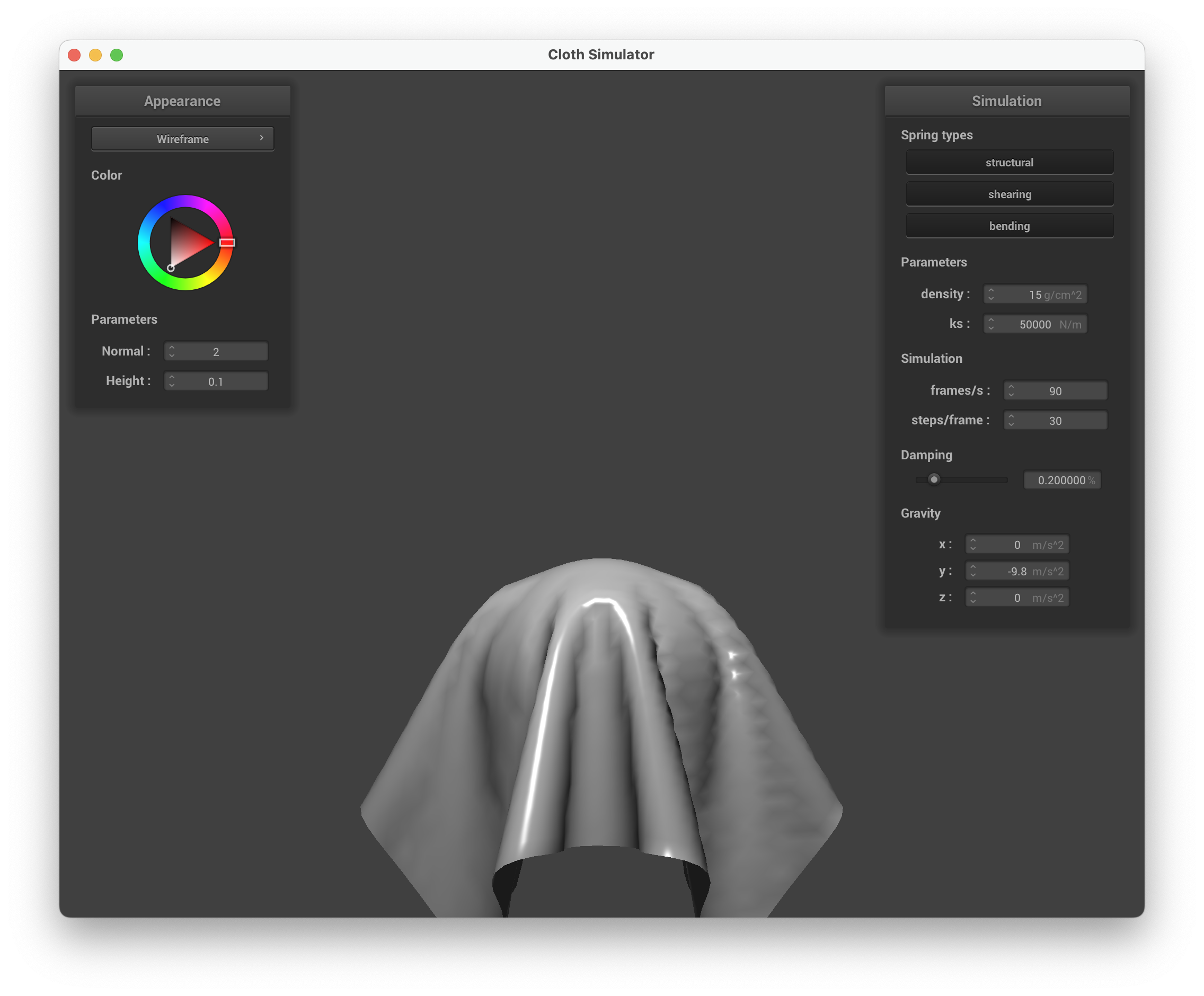Click the frames/s stepper arrows
The image size is (1204, 996).
click(x=1011, y=391)
